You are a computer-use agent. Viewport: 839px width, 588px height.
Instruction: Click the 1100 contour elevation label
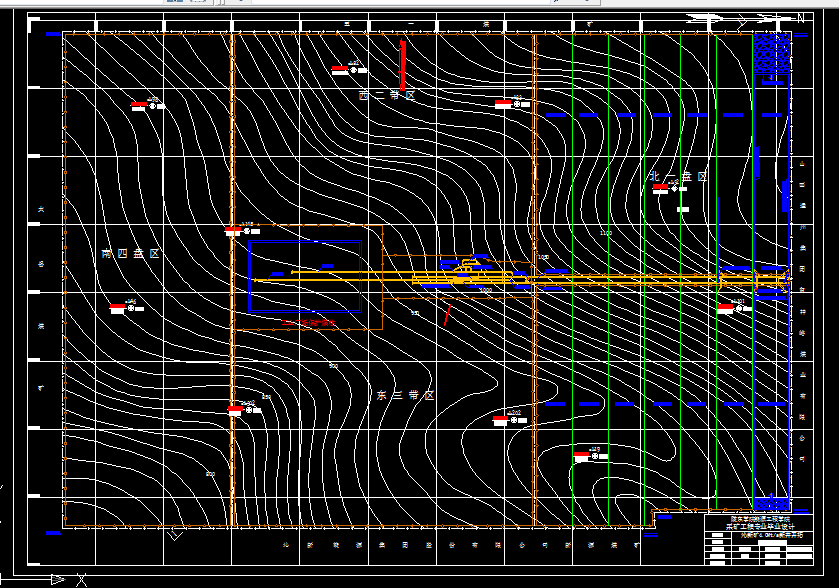pyautogui.click(x=606, y=233)
